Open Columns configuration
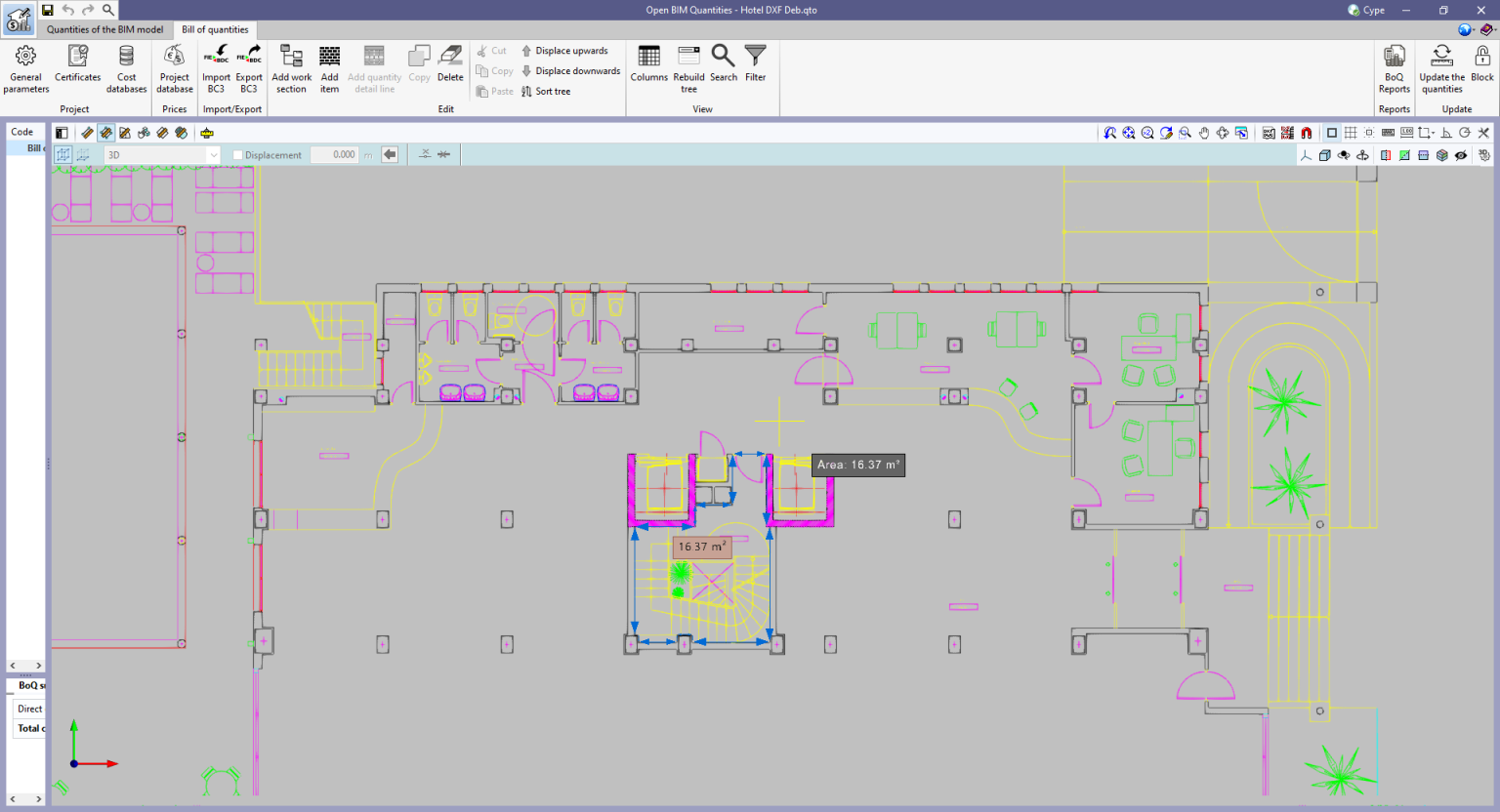Viewport: 1500px width, 812px height. coord(648,64)
